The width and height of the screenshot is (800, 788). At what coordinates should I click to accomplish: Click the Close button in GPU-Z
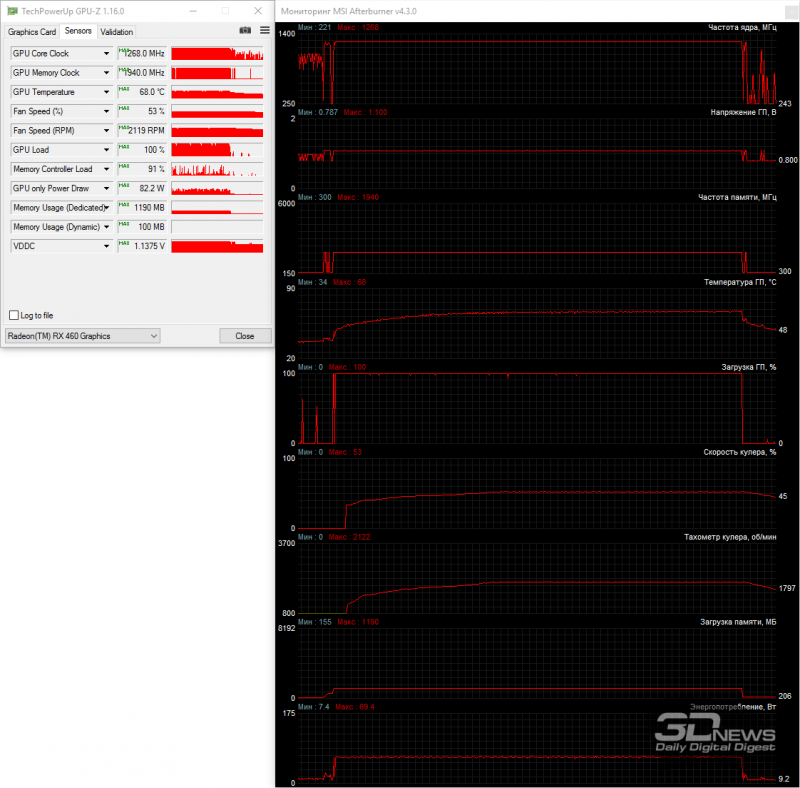(x=245, y=336)
